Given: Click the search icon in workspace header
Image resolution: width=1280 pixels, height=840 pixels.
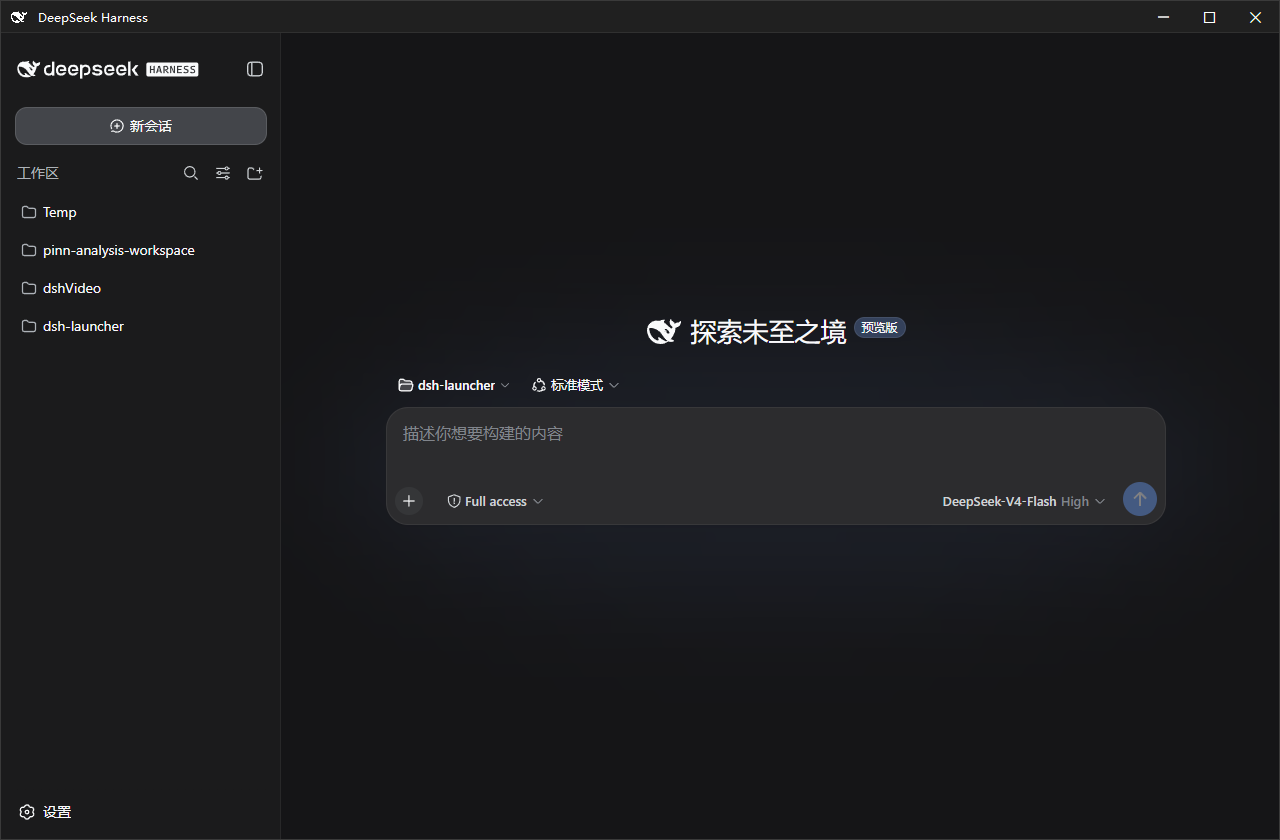Looking at the screenshot, I should pyautogui.click(x=191, y=173).
